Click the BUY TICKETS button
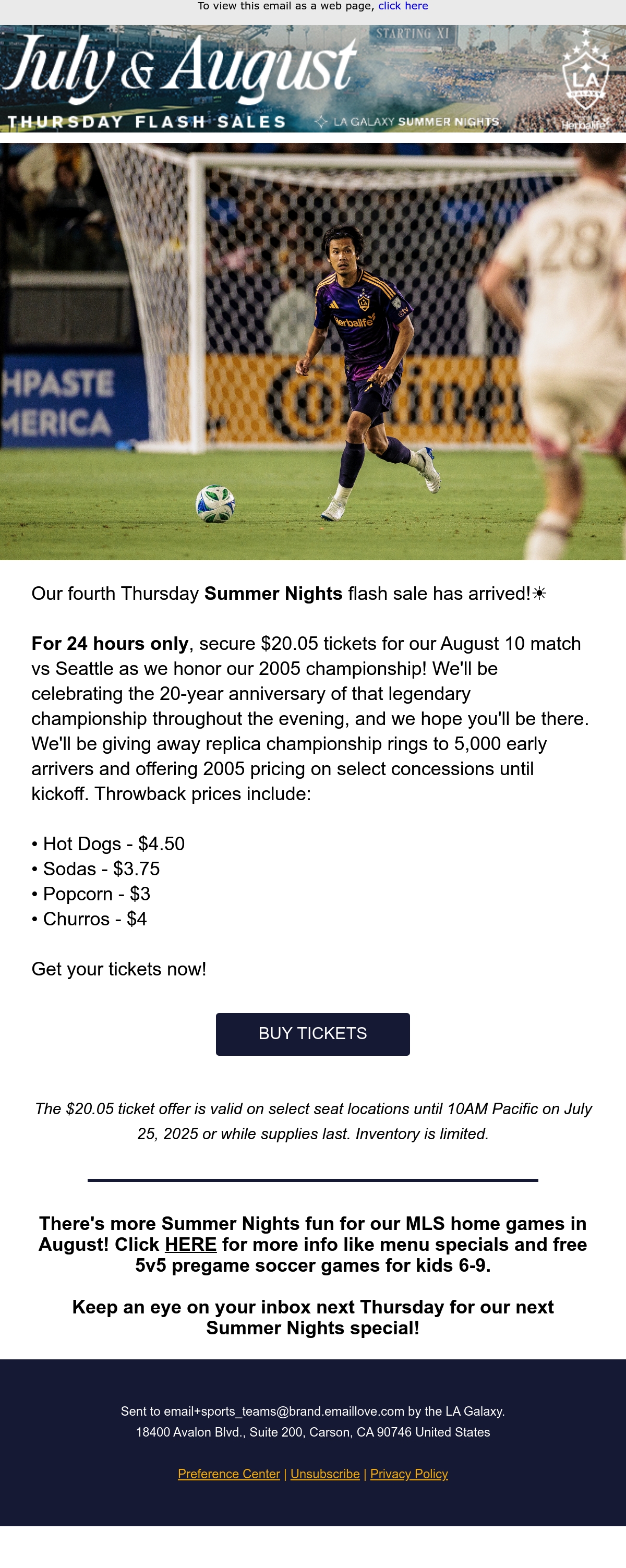The width and height of the screenshot is (626, 1568). (x=313, y=1033)
